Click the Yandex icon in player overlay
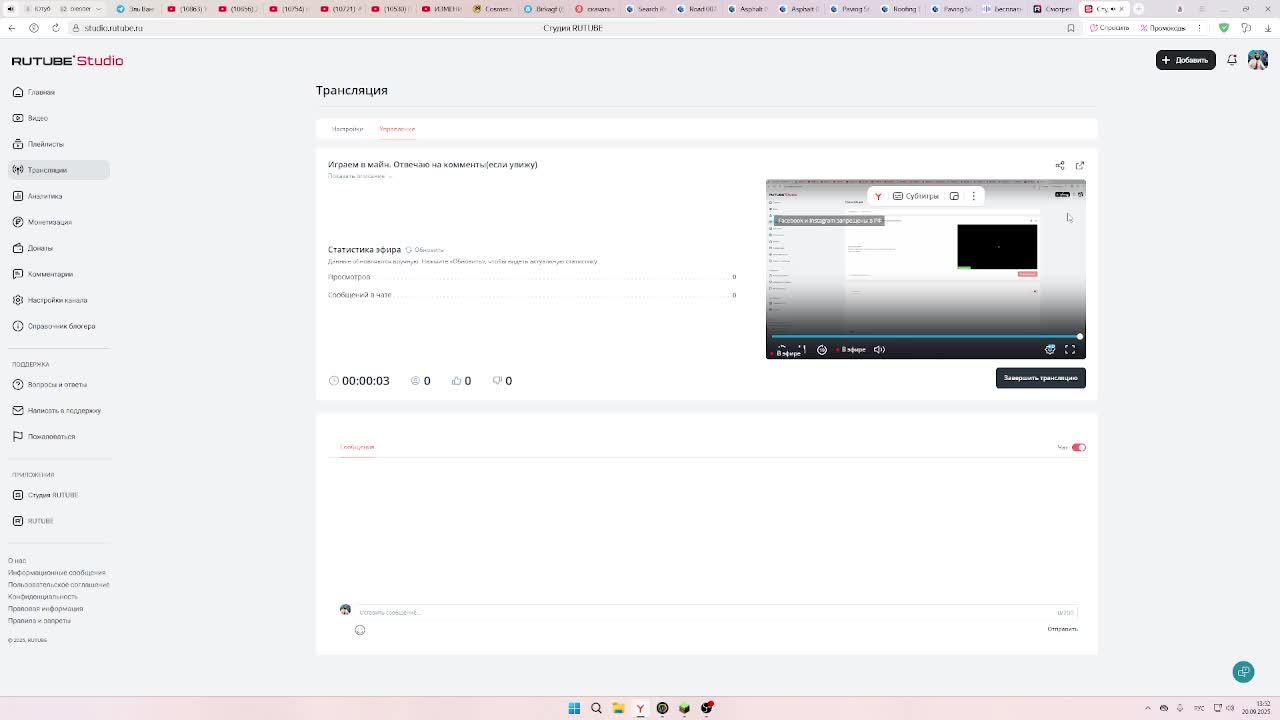 878,196
